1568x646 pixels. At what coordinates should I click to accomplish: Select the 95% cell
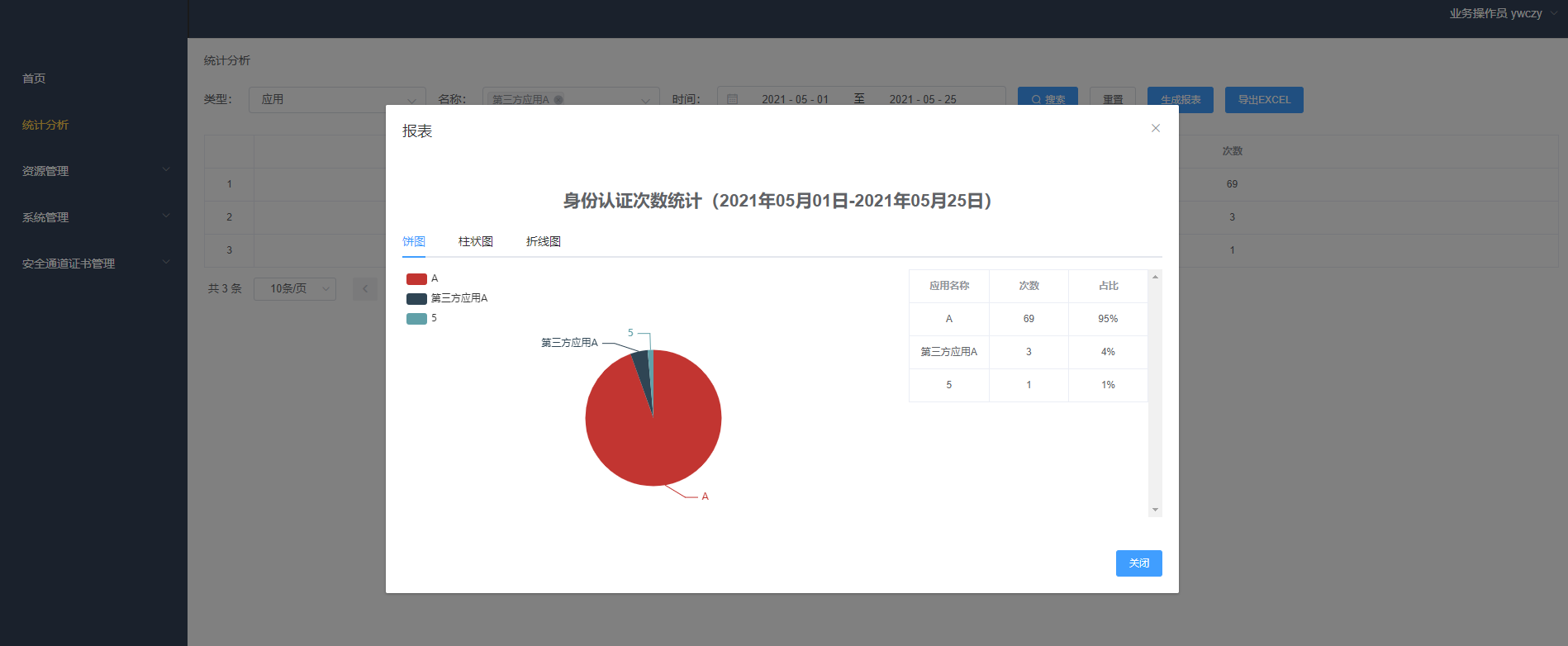(x=1108, y=319)
